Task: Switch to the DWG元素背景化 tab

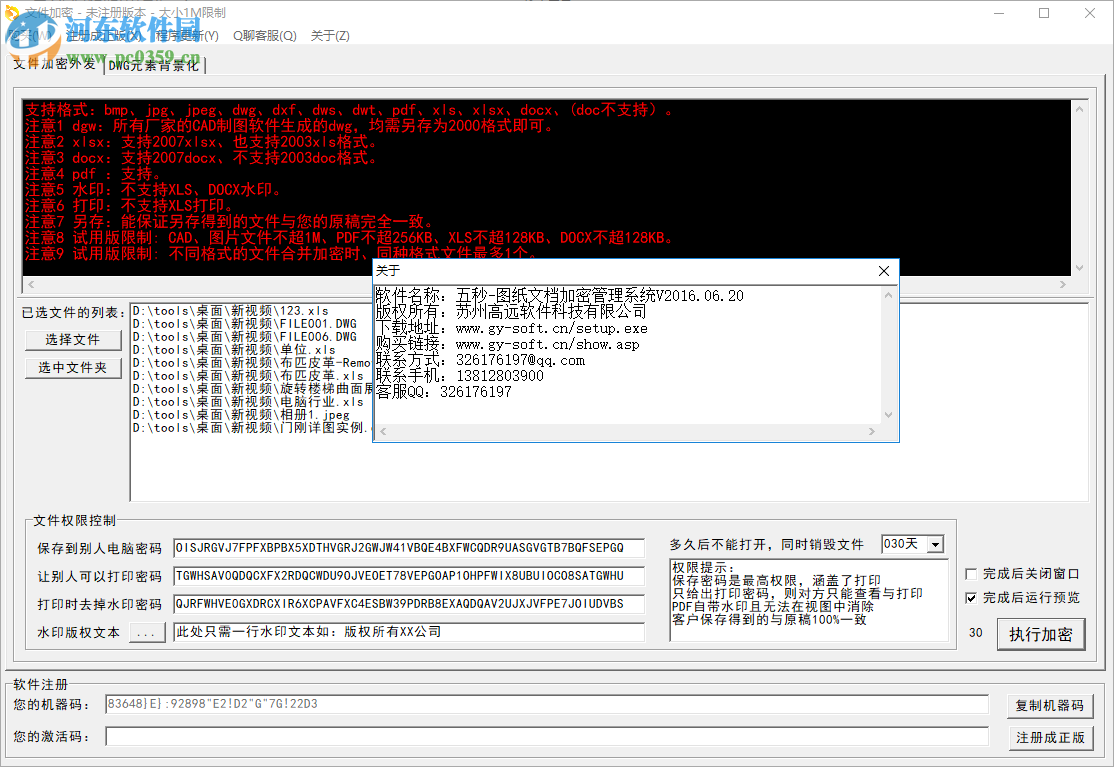Action: (154, 65)
